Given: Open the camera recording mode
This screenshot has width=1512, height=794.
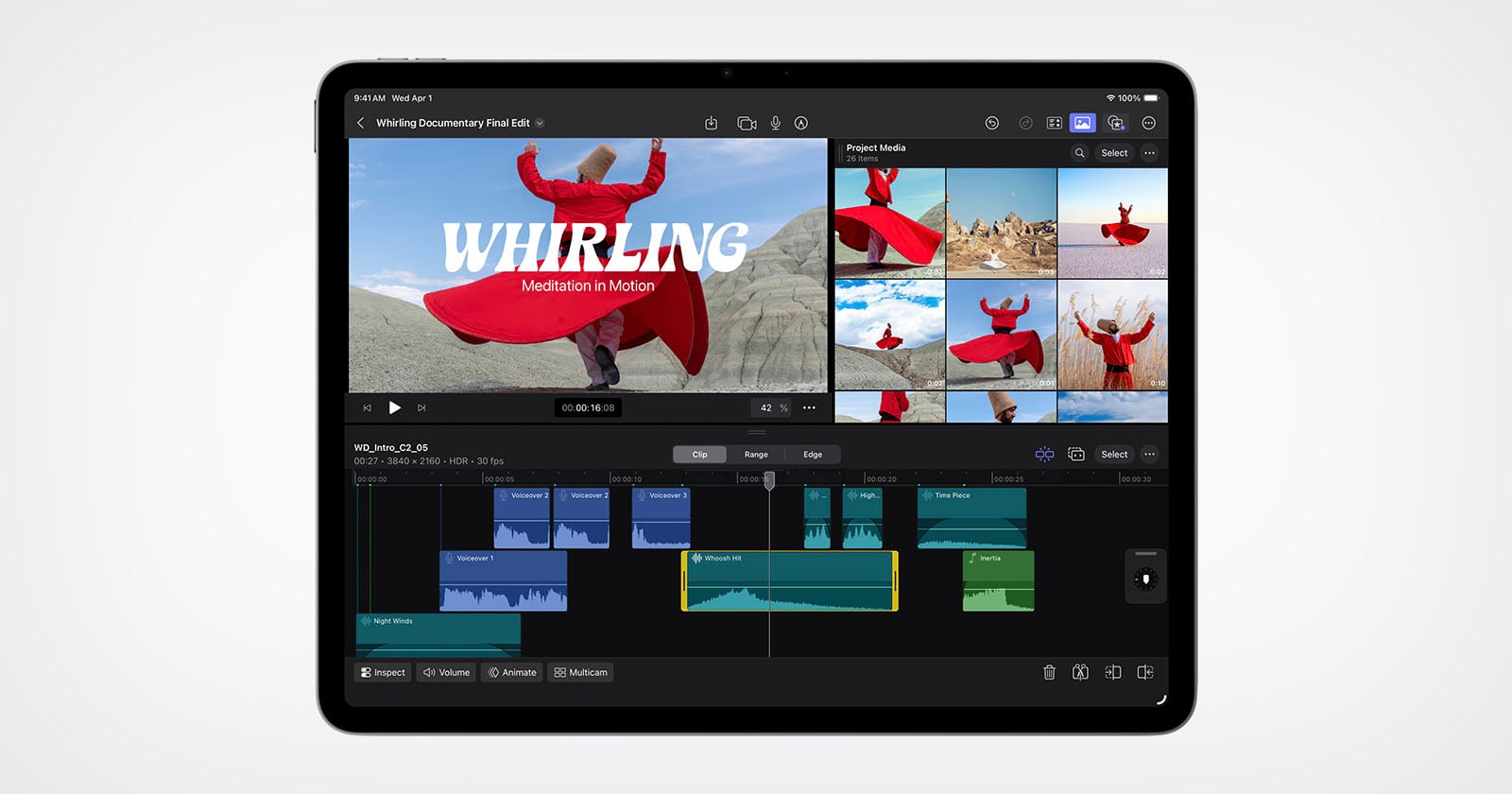Looking at the screenshot, I should pyautogui.click(x=747, y=123).
